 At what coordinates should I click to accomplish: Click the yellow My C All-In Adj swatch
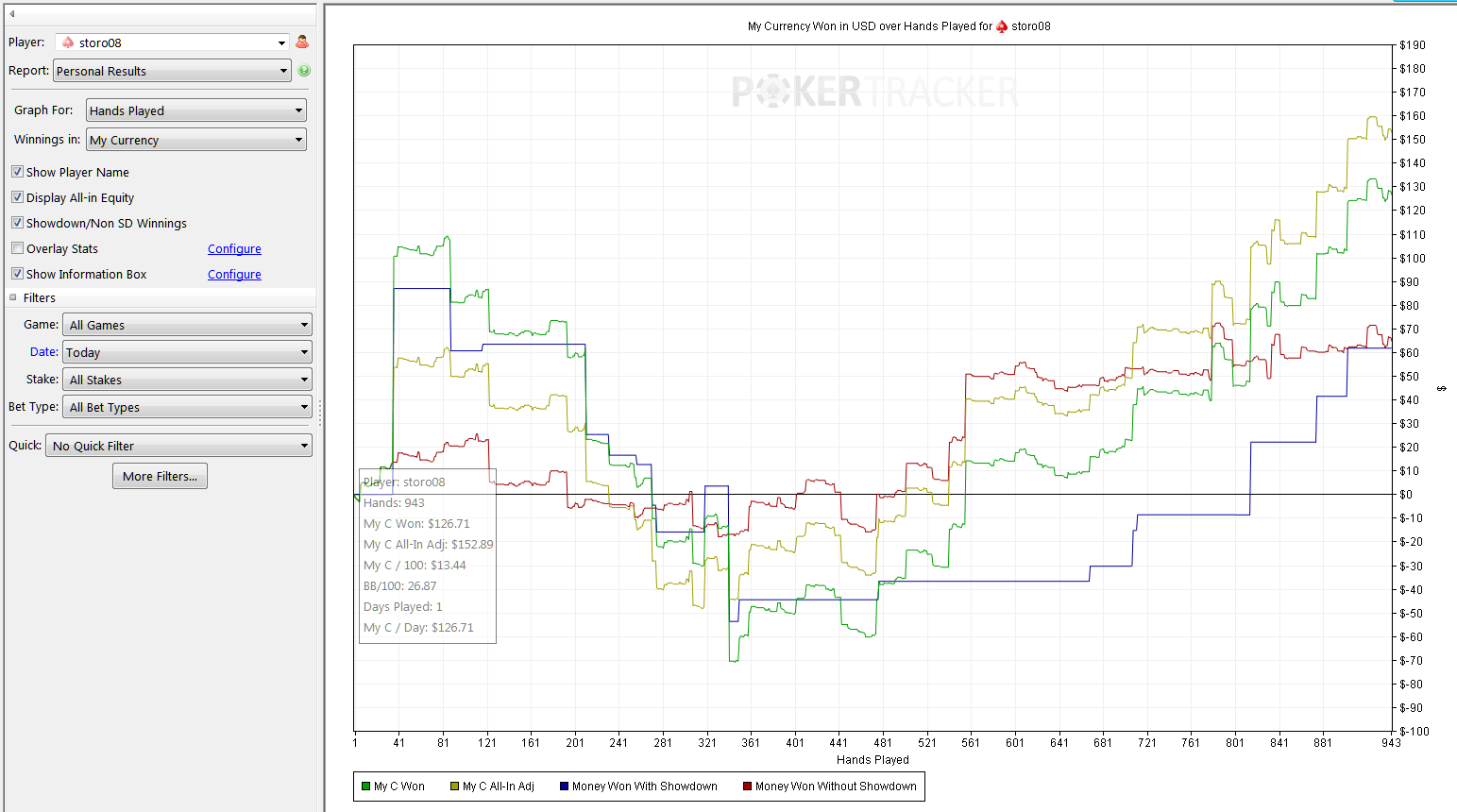[454, 787]
